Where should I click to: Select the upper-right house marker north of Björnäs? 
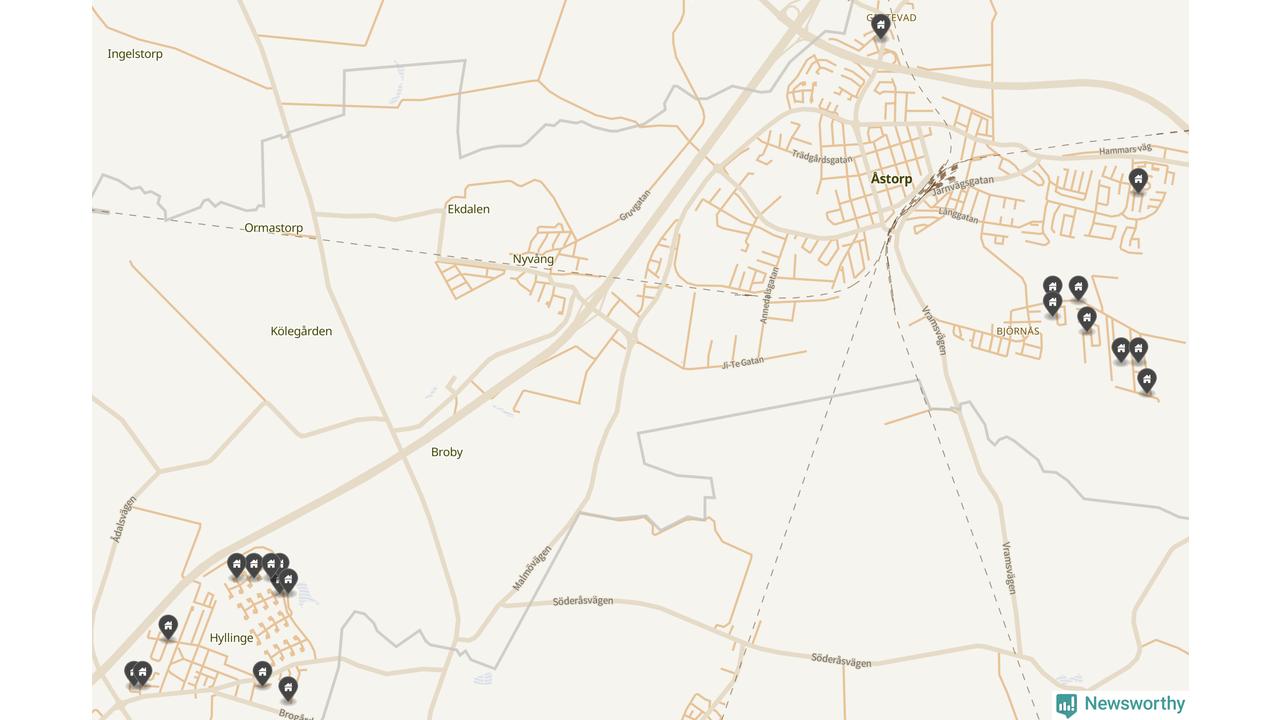click(x=1078, y=289)
